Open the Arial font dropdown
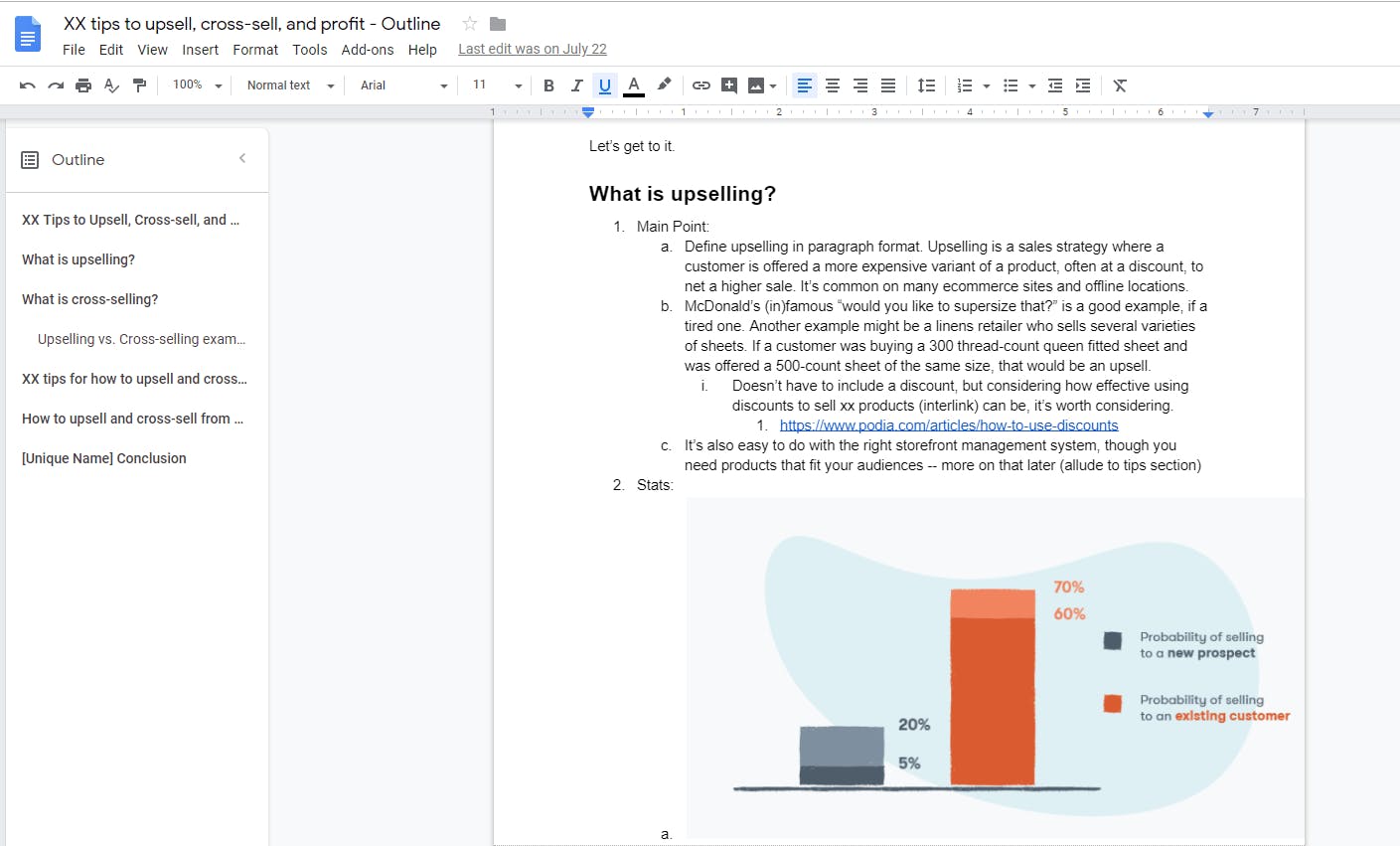 pos(403,85)
